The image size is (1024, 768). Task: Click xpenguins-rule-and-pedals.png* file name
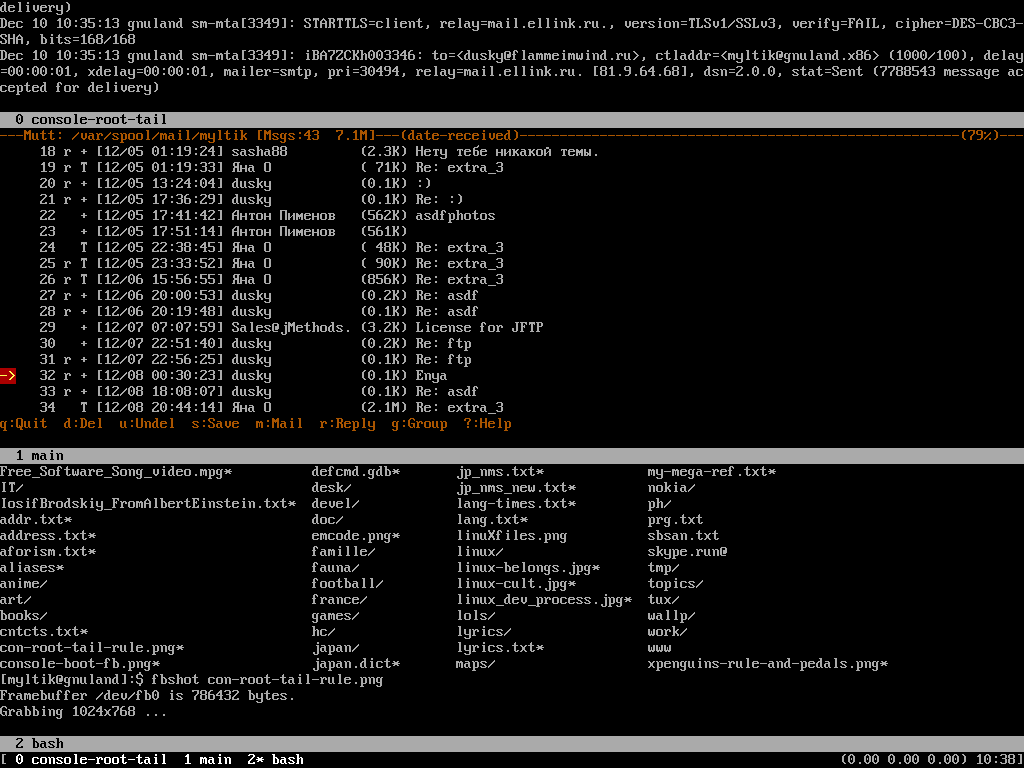pyautogui.click(x=768, y=664)
